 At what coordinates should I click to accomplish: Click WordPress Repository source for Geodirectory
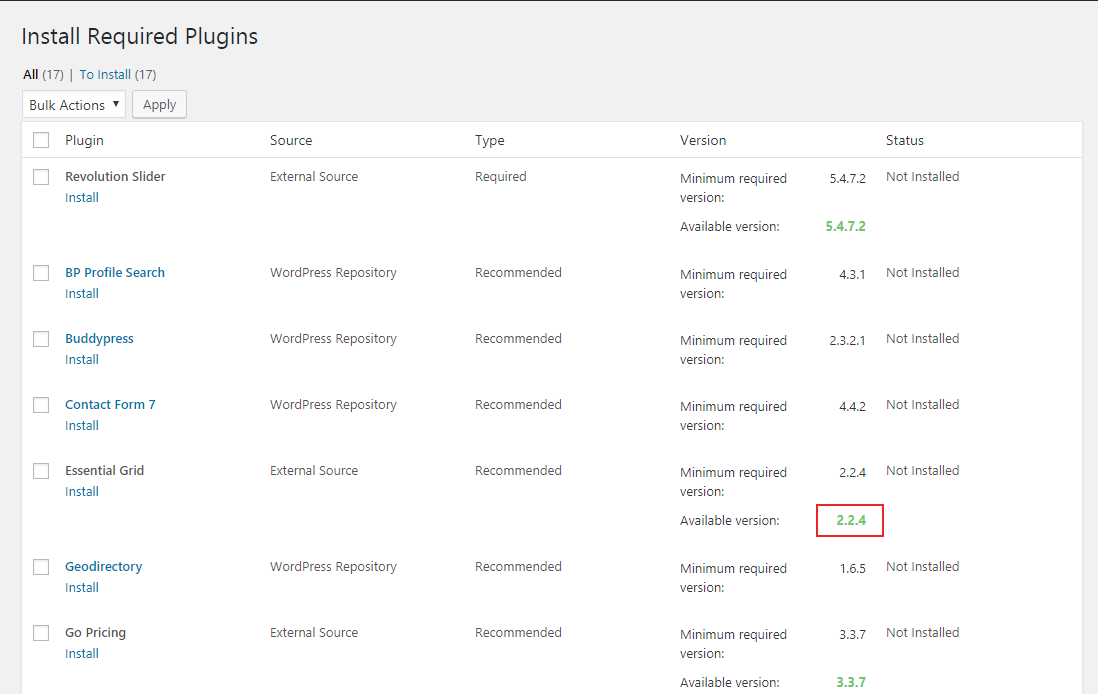click(x=333, y=567)
